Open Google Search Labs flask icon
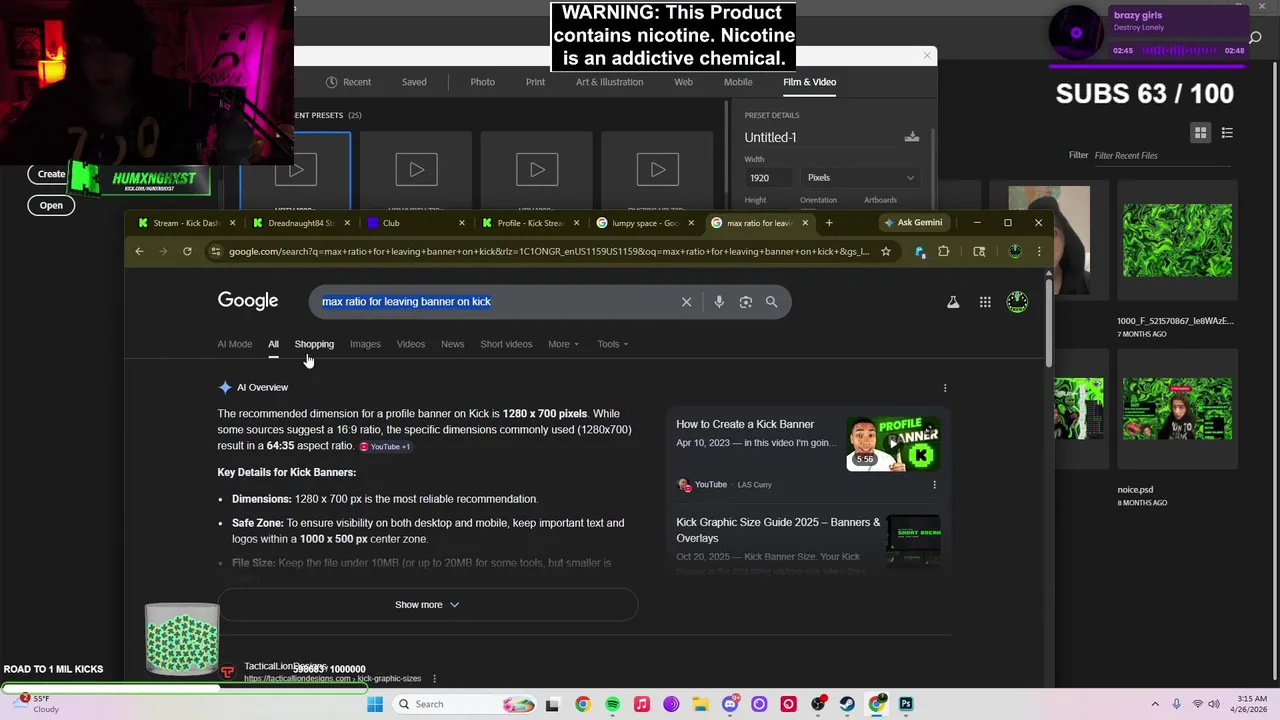The width and height of the screenshot is (1280, 720). 953,302
